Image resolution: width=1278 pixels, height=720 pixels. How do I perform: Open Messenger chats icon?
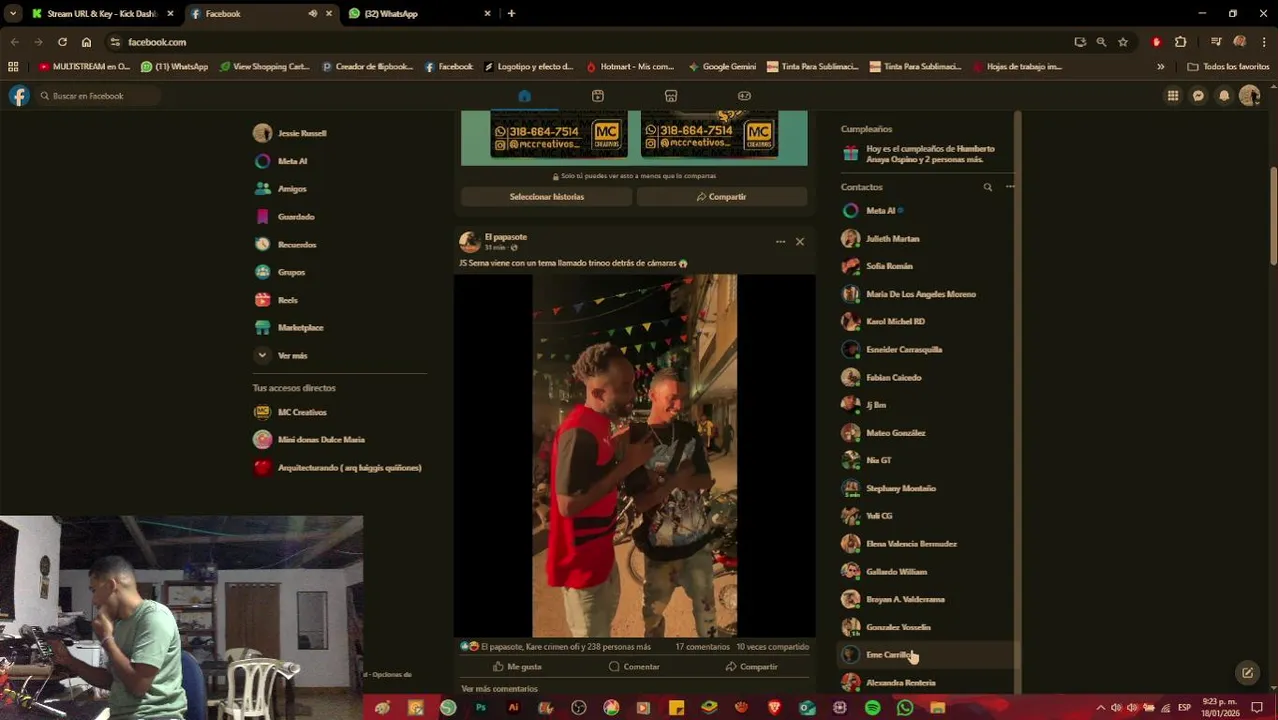(1198, 96)
